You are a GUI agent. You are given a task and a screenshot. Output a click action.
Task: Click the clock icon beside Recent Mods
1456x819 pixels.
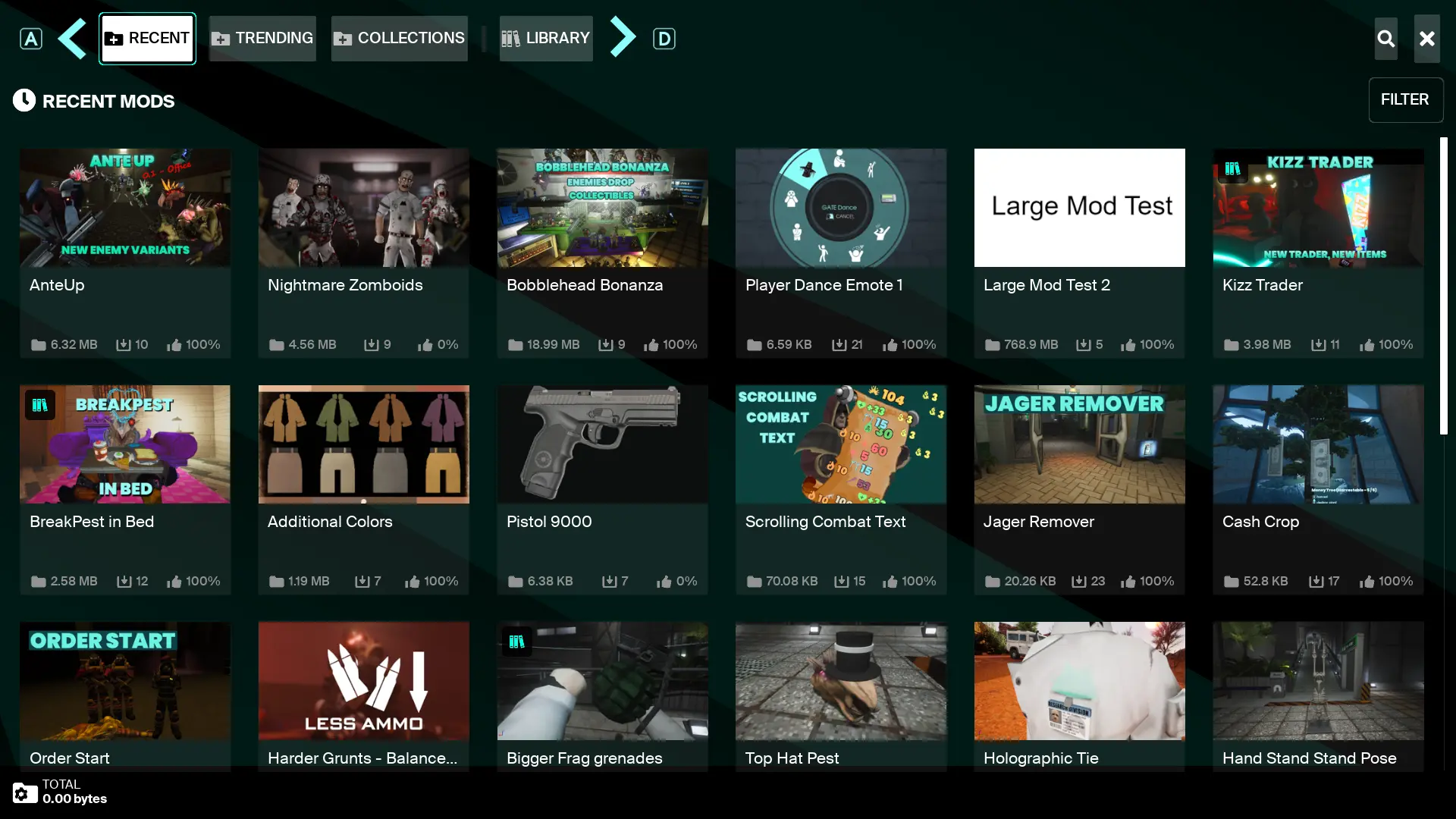tap(24, 100)
